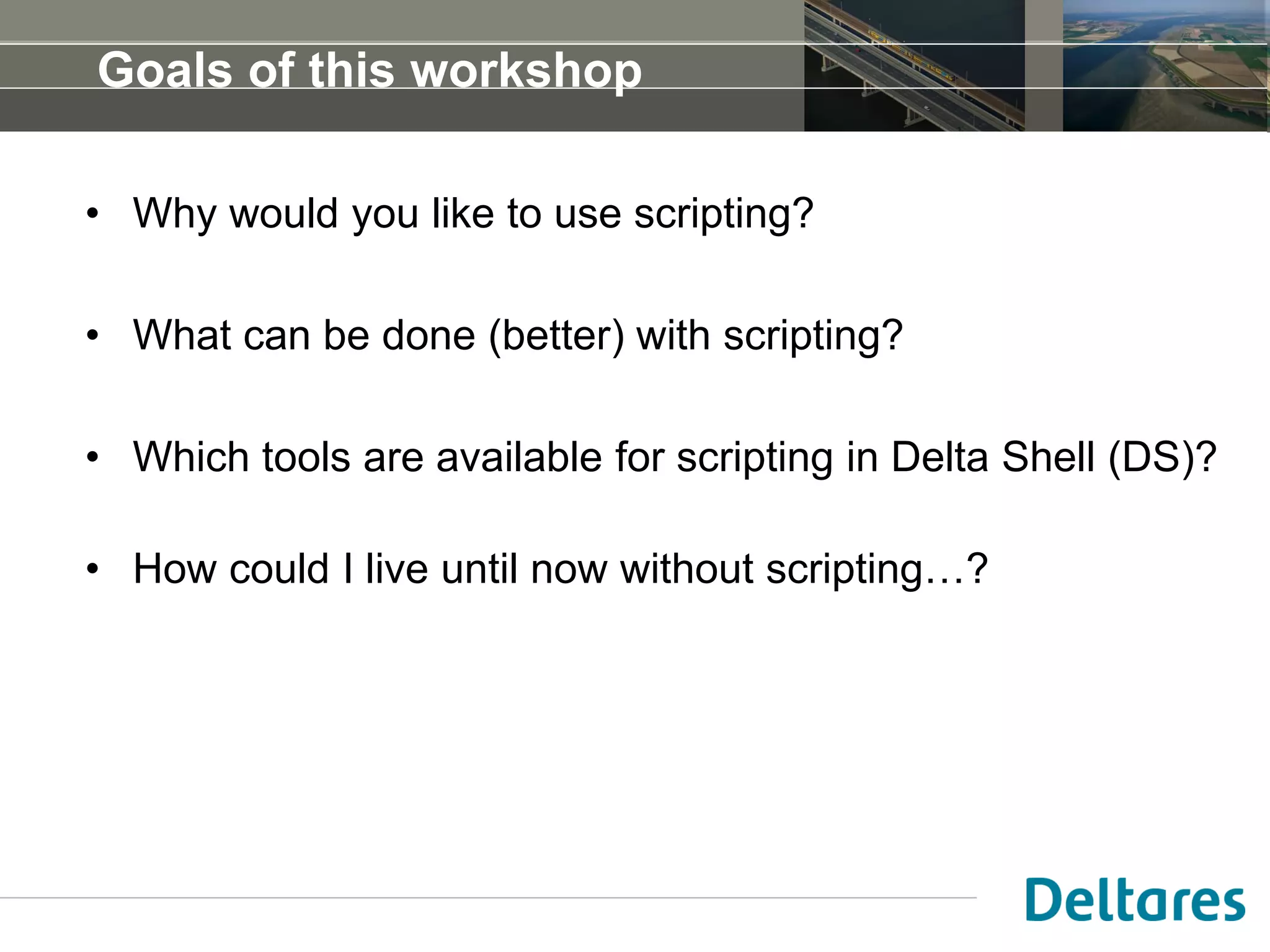The height and width of the screenshot is (952, 1270).
Task: Click the Deltares logo
Action: tap(1135, 900)
